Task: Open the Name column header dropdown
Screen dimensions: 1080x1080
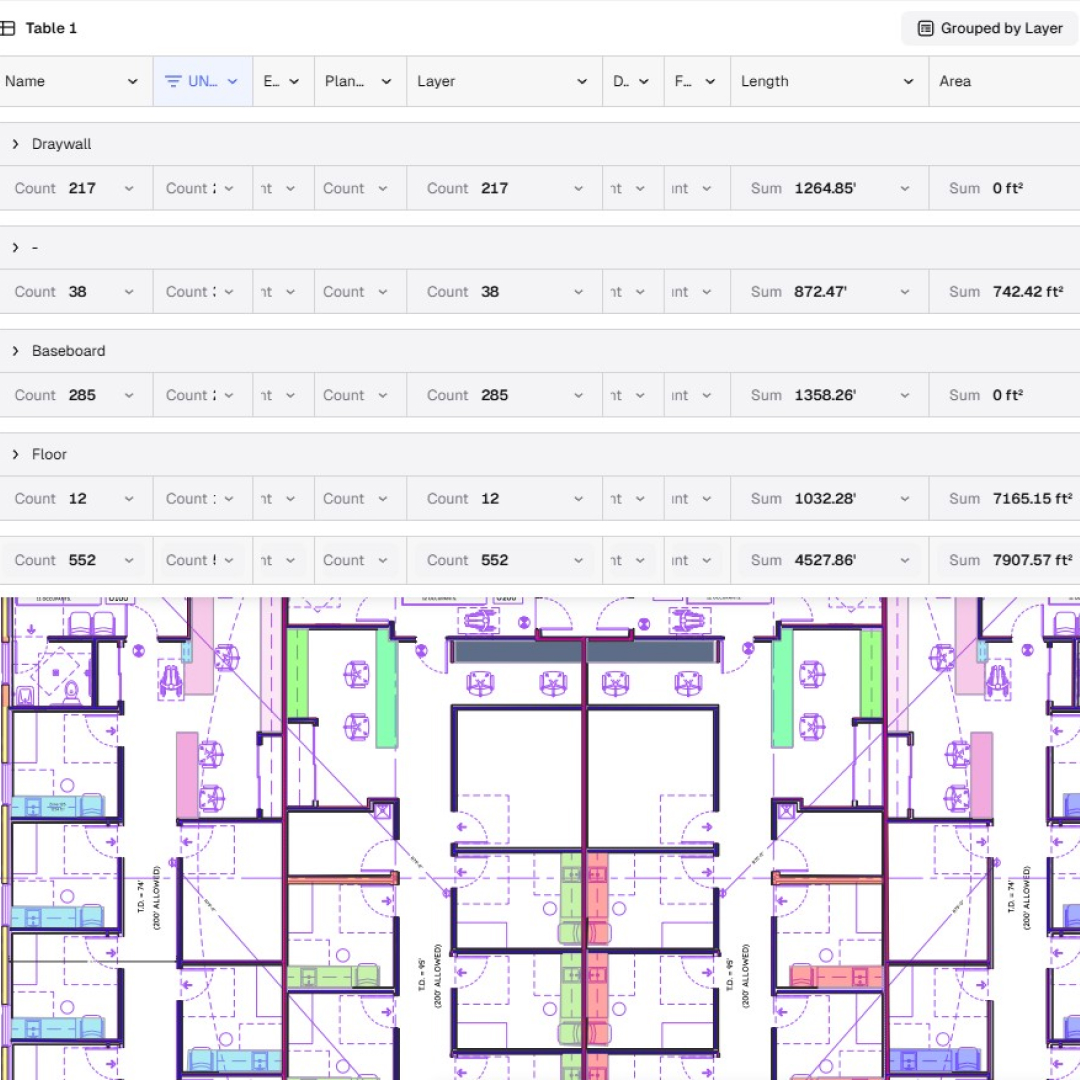Action: click(132, 82)
